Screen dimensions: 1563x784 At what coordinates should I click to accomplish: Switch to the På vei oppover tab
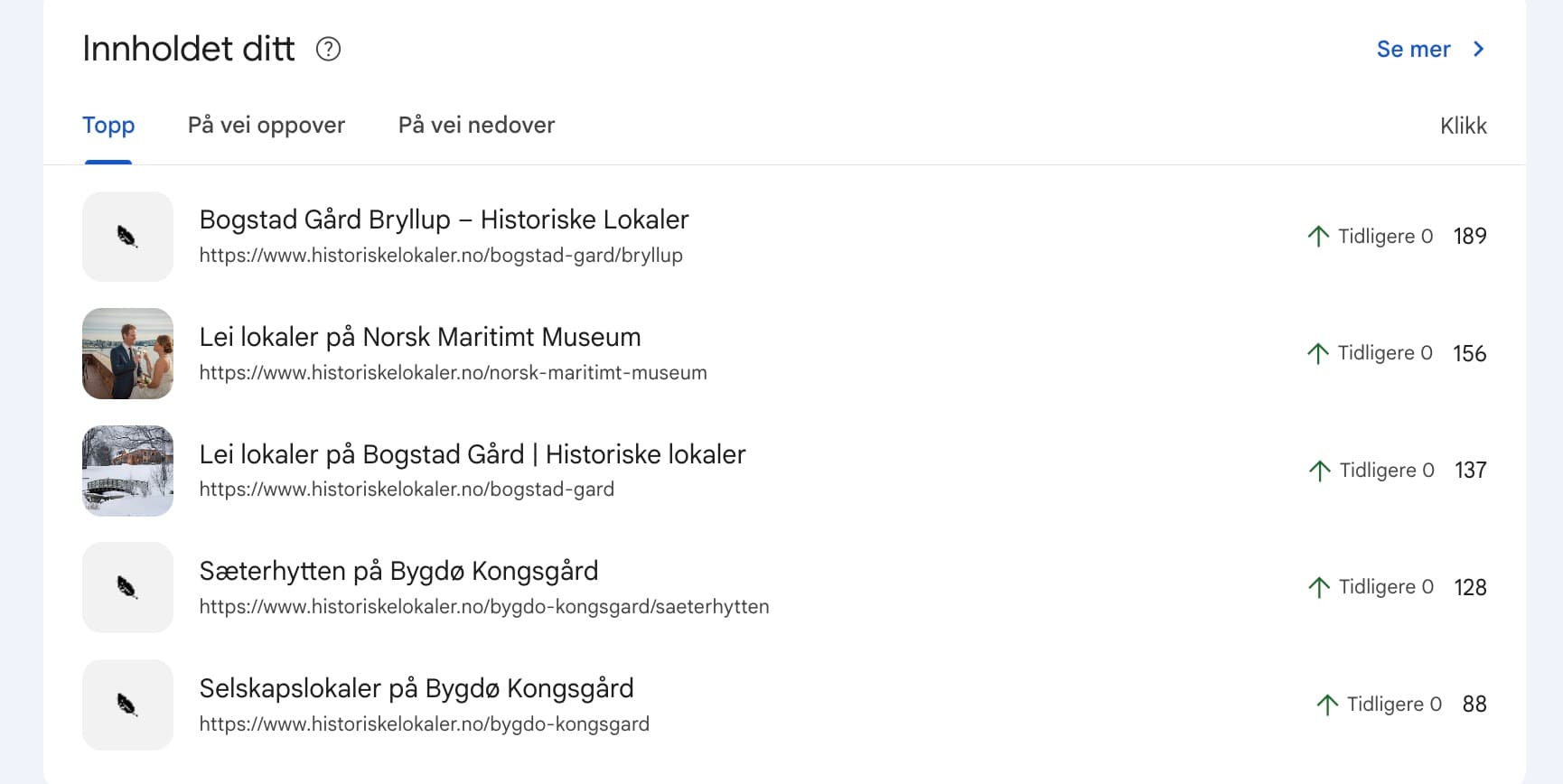tap(267, 125)
